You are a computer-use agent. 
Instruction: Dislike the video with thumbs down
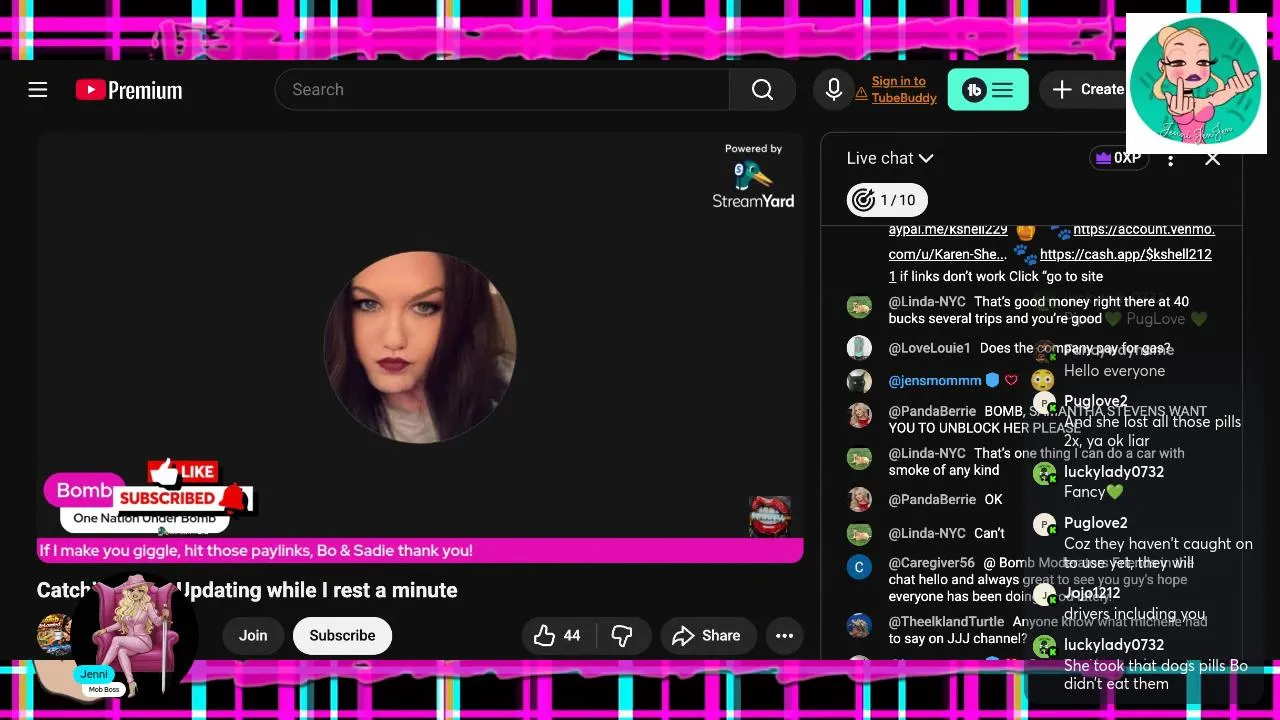[x=622, y=635]
